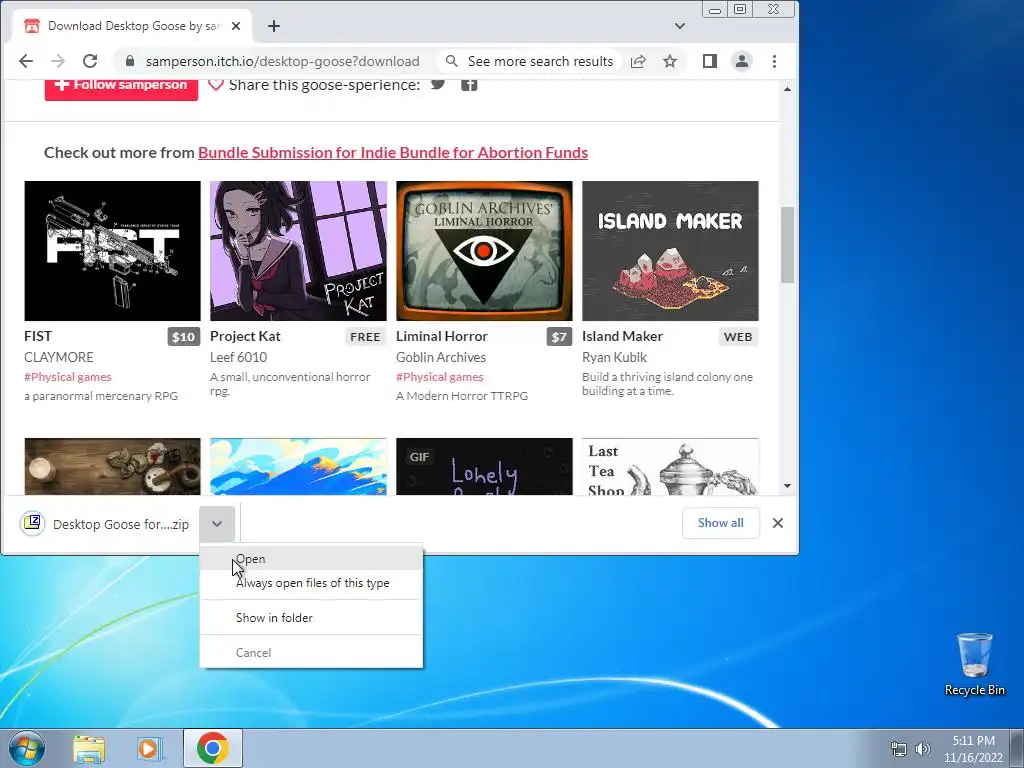This screenshot has height=768, width=1024.
Task: Open the Project Kat thumbnail
Action: (x=298, y=251)
